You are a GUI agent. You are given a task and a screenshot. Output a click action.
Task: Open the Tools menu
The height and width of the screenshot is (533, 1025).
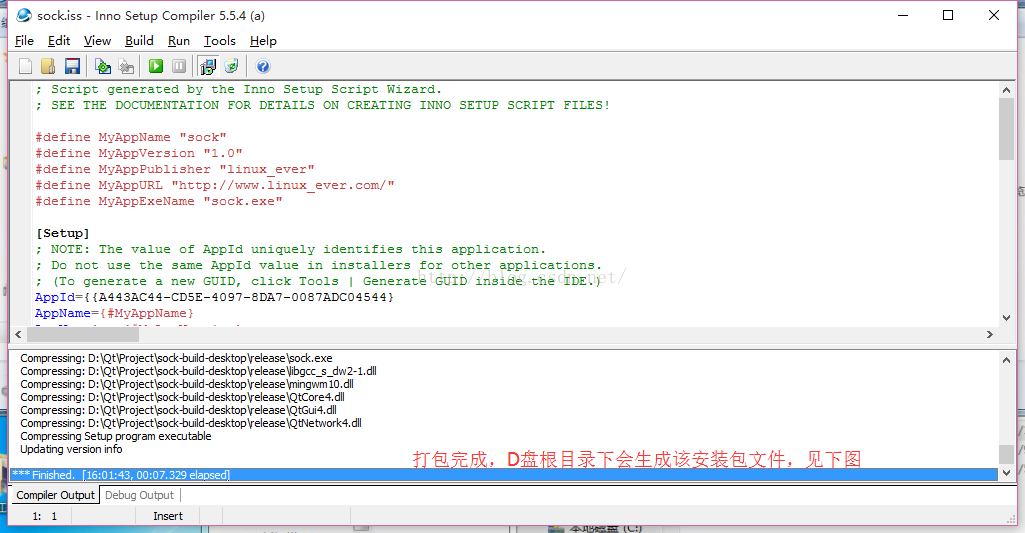click(220, 41)
